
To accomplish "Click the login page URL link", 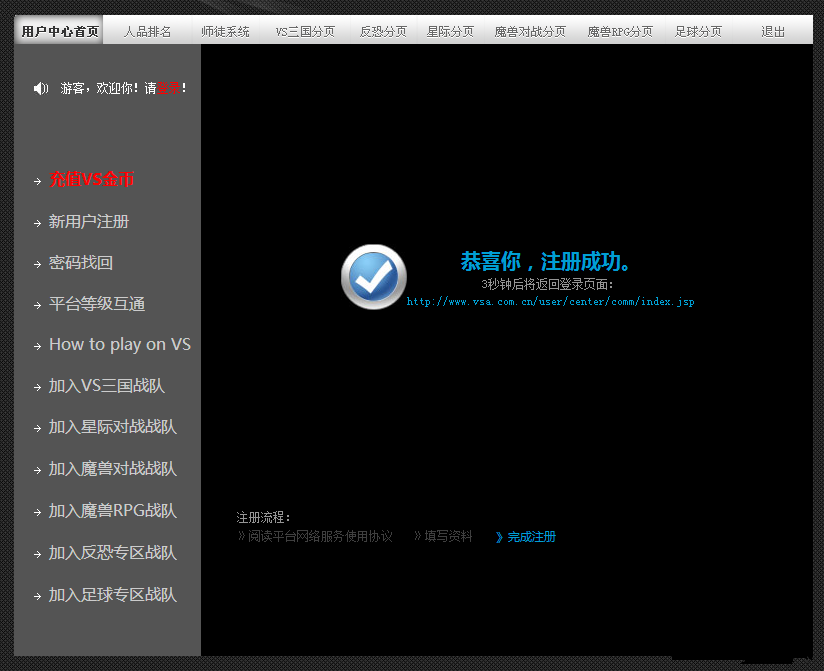I will click(x=550, y=301).
